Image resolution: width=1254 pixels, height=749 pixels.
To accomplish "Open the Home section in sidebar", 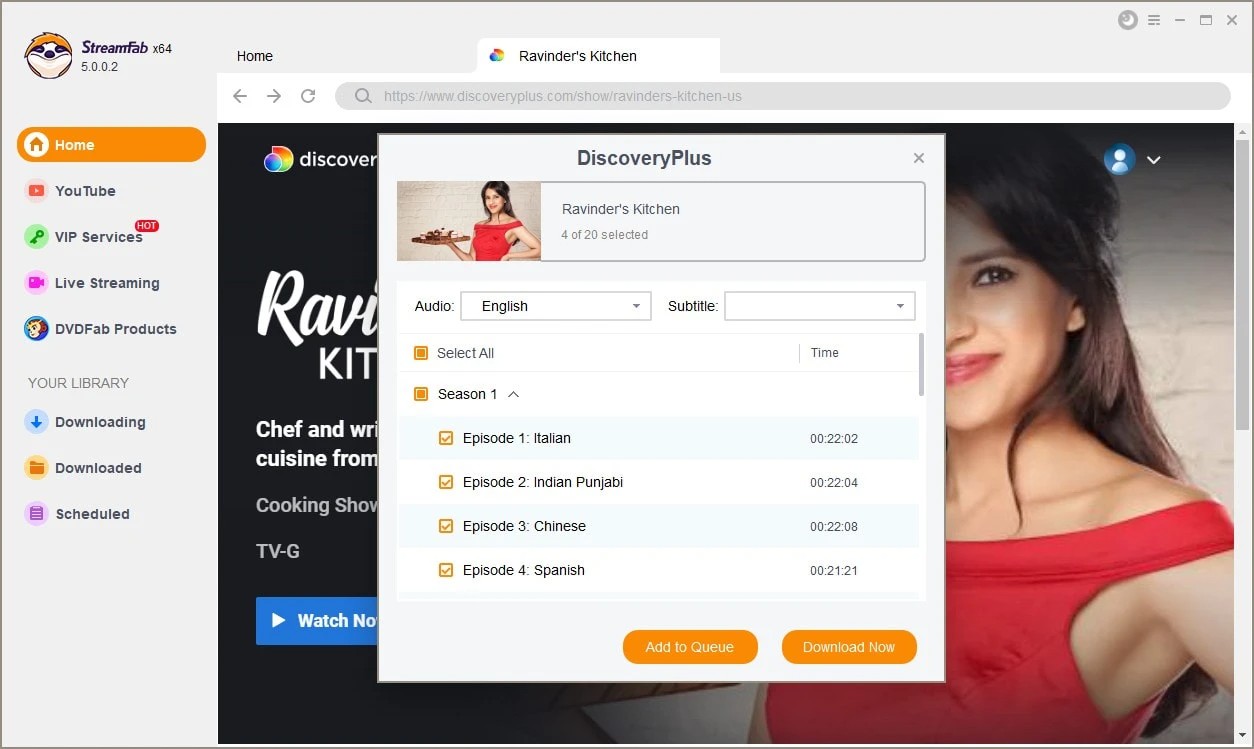I will click(x=74, y=144).
